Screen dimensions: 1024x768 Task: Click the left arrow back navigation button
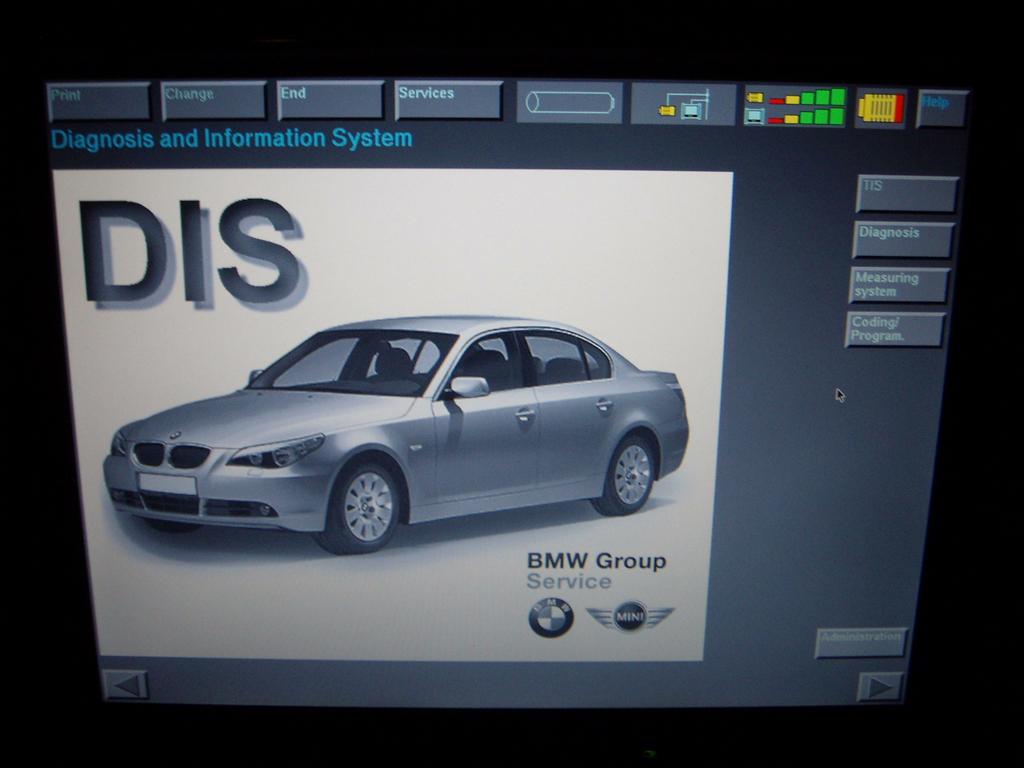[126, 686]
